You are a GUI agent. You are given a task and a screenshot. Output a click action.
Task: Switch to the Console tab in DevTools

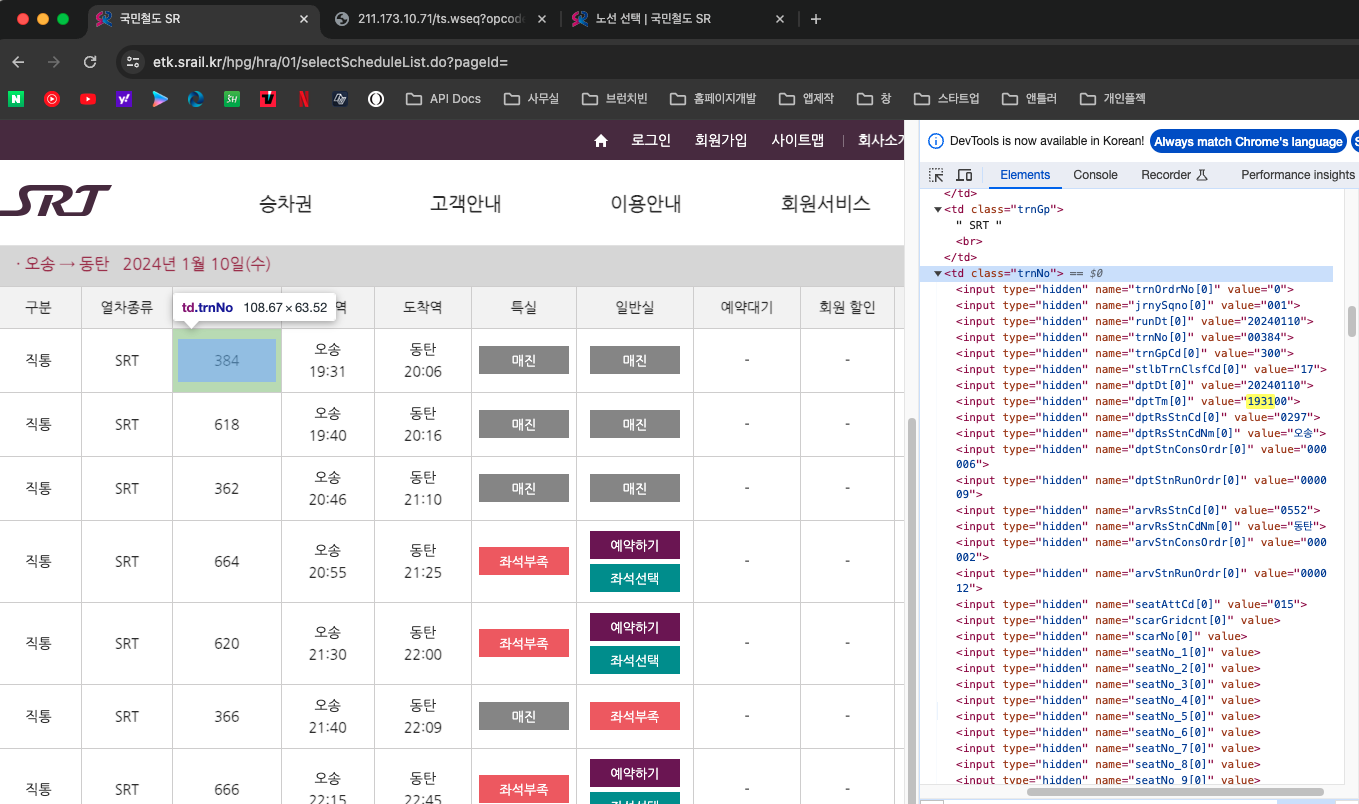(1095, 175)
